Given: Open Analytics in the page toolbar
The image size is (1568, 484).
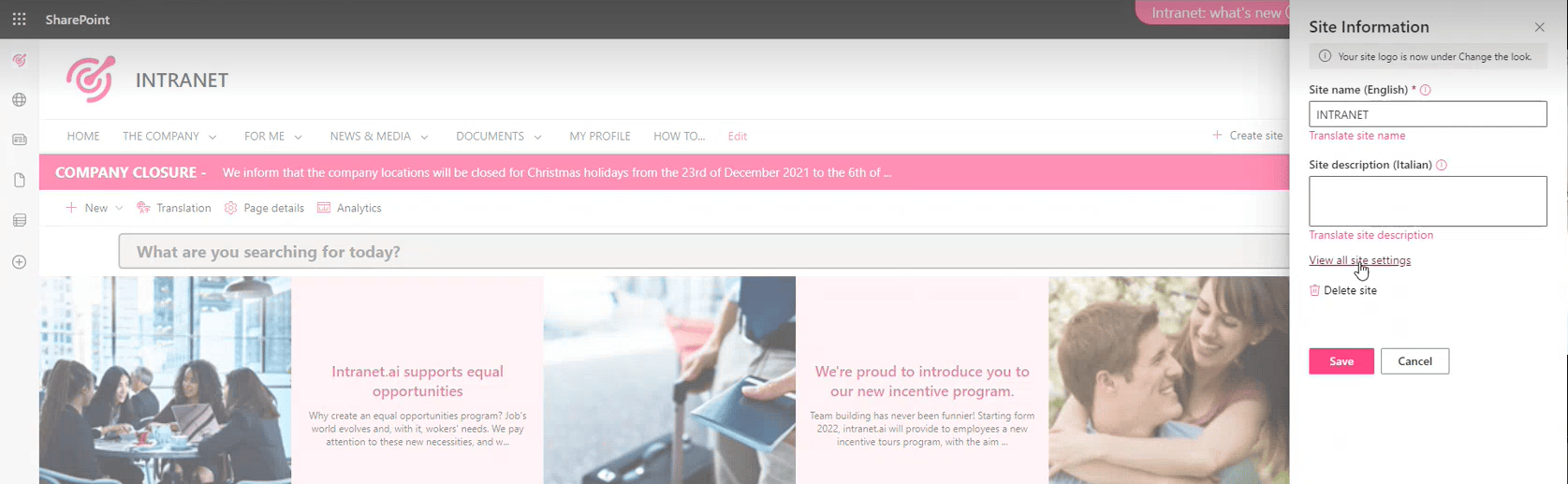Looking at the screenshot, I should tap(349, 208).
